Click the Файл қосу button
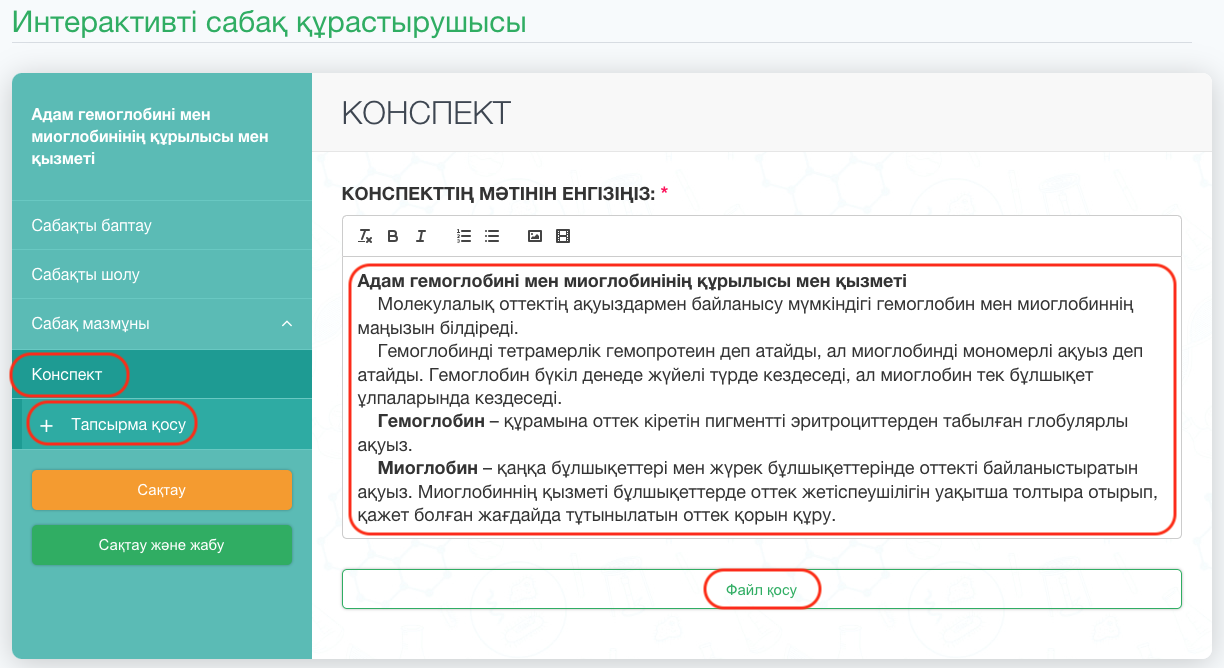Viewport: 1224px width, 668px height. 762,589
